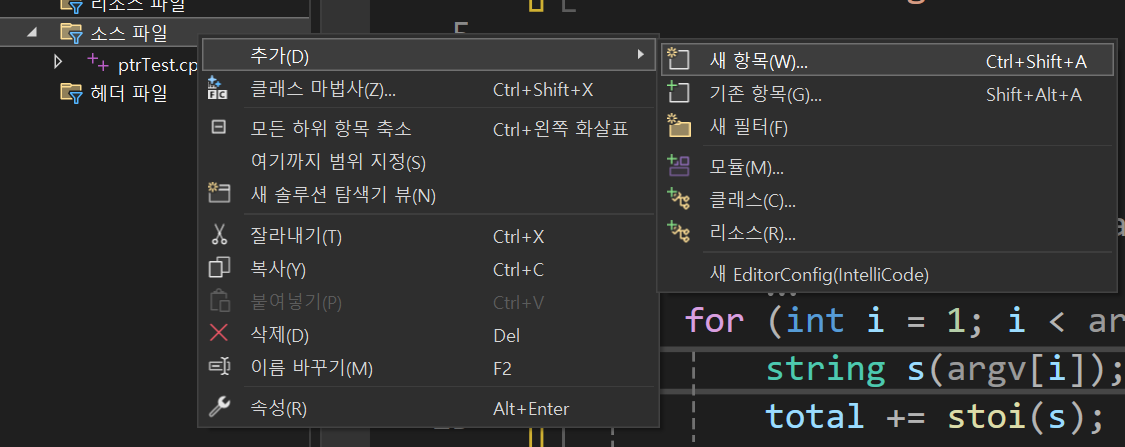Click the new item icon beside 새 항목
Screen dimensions: 1125x447
[677, 59]
